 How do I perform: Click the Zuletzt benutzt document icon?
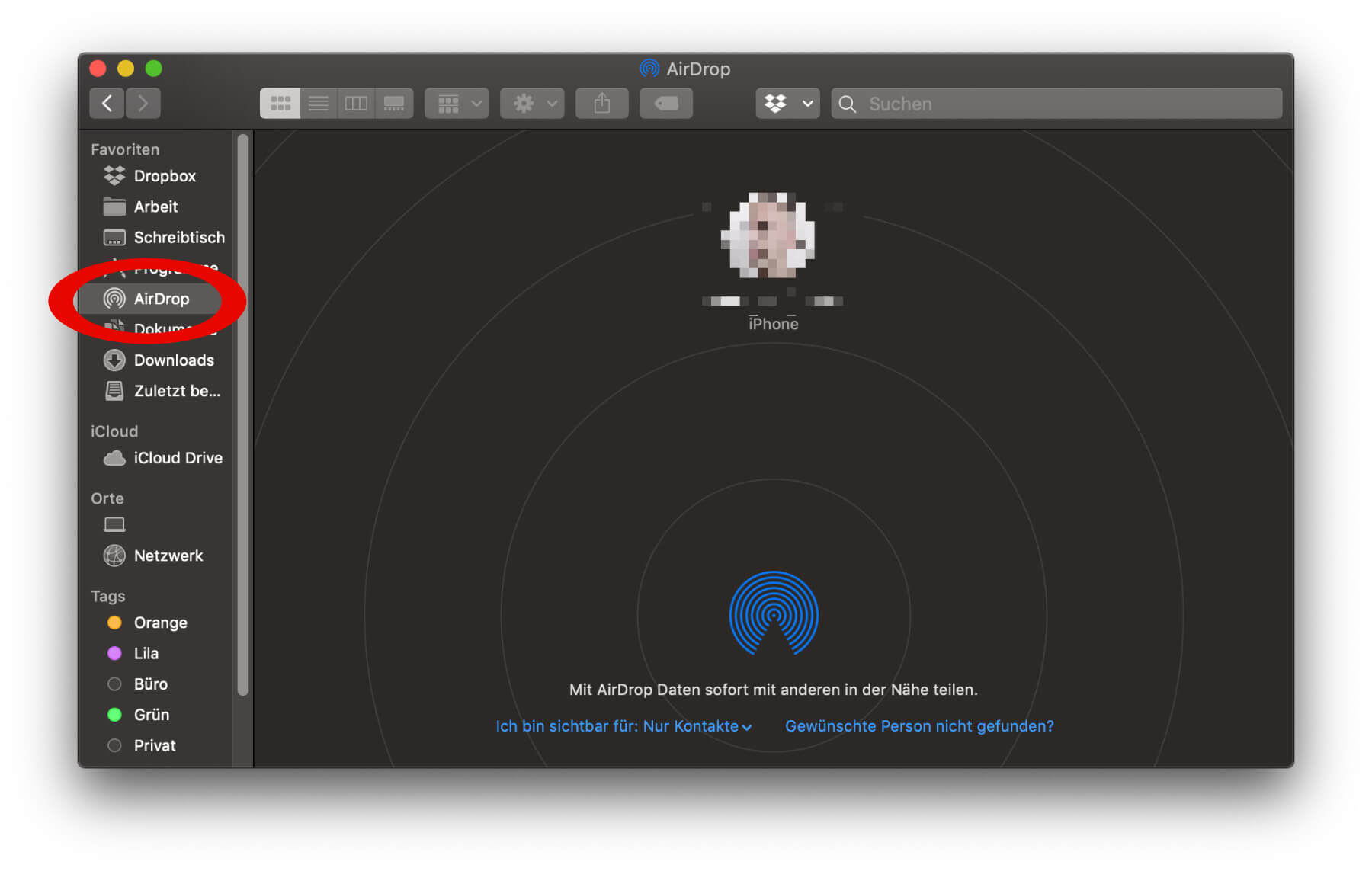coord(114,391)
